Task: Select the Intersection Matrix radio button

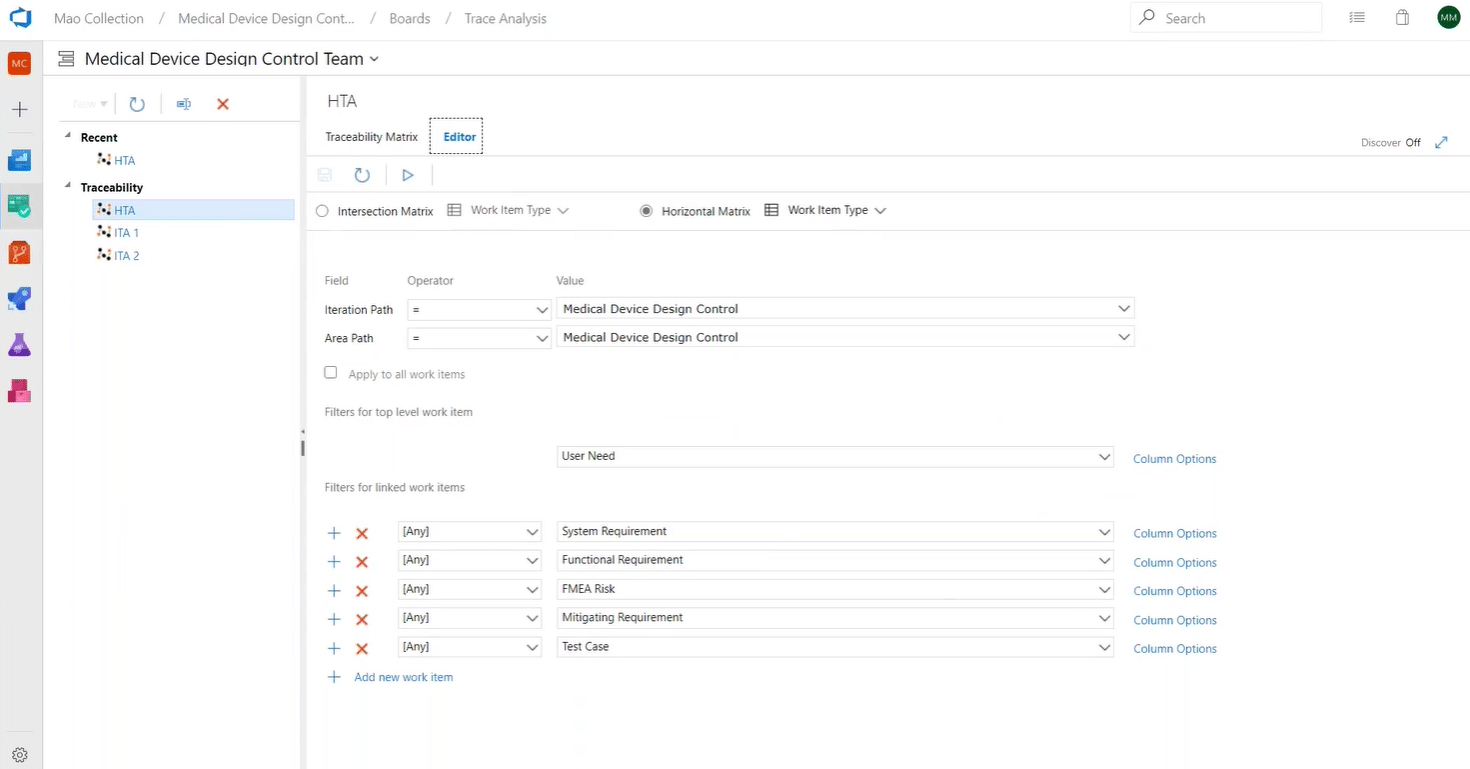Action: coord(321,210)
